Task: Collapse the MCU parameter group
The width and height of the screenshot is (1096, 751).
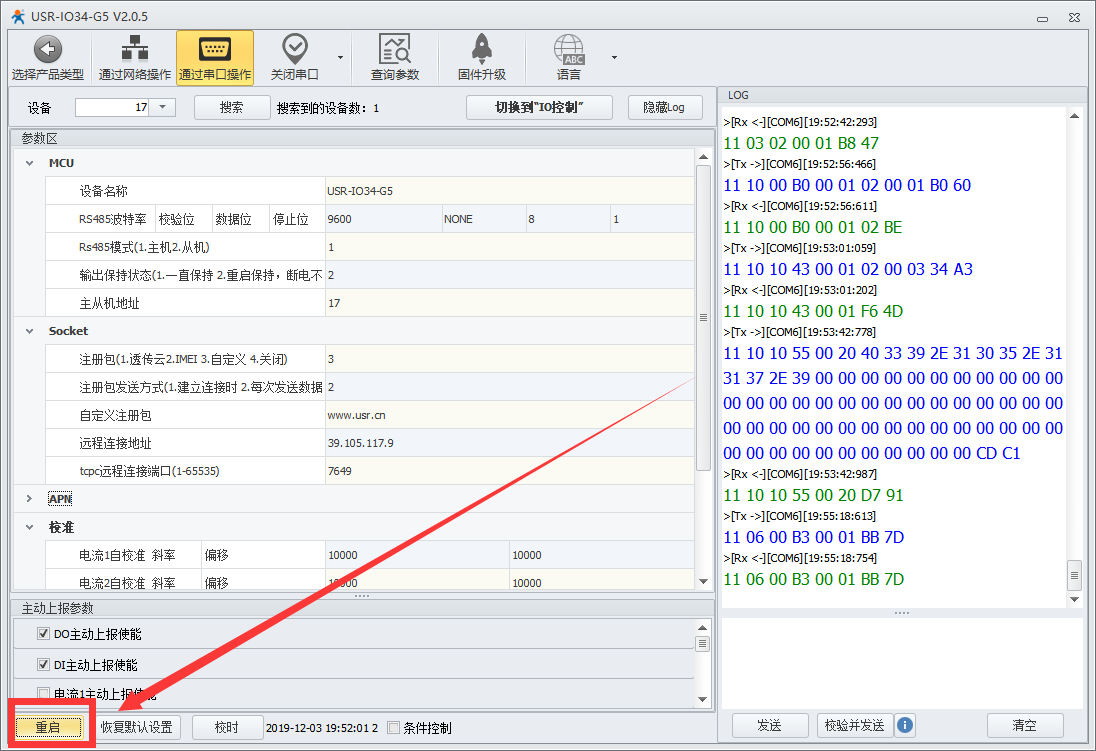Action: click(x=29, y=163)
